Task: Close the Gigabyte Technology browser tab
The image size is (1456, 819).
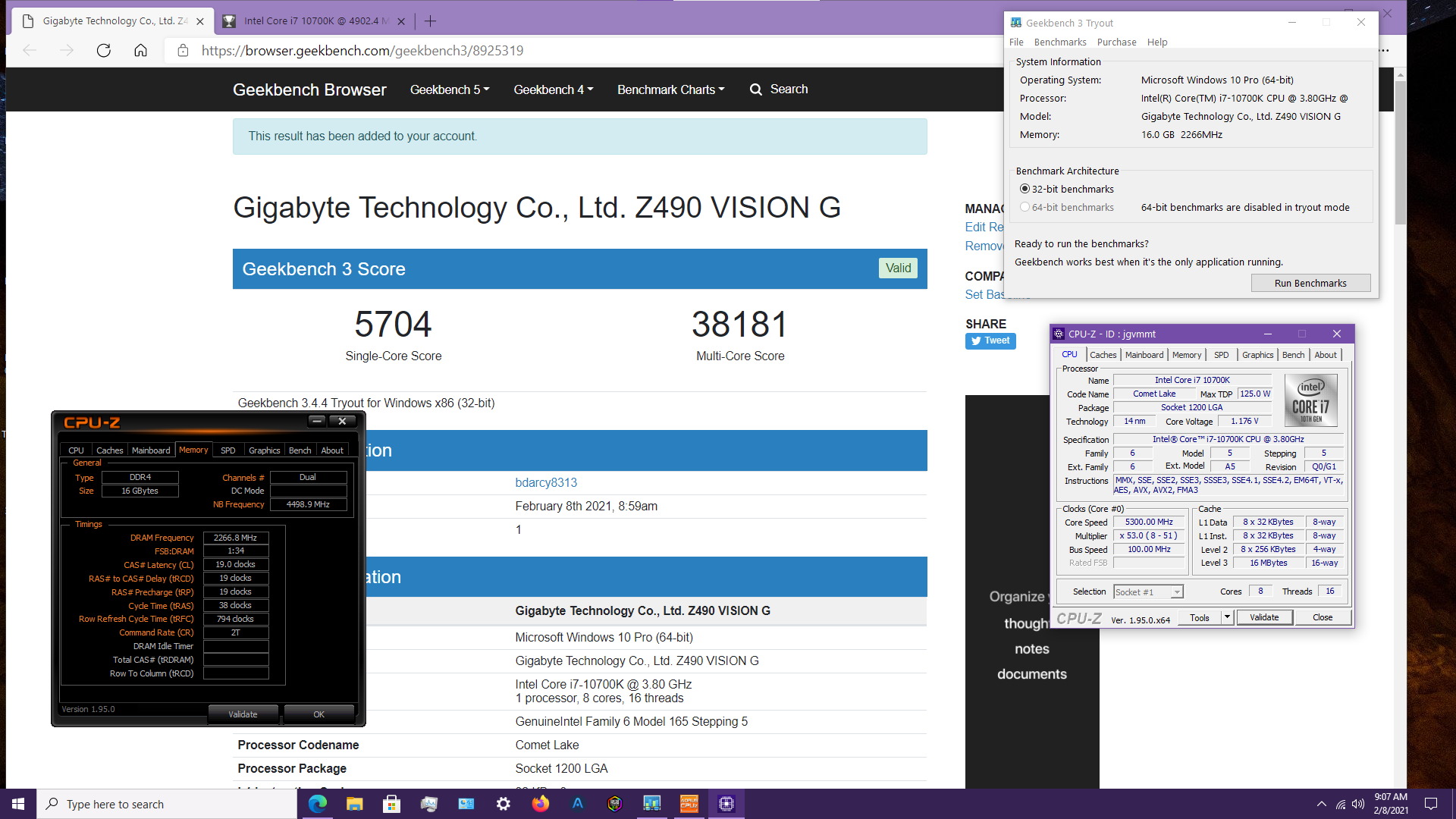Action: point(200,21)
